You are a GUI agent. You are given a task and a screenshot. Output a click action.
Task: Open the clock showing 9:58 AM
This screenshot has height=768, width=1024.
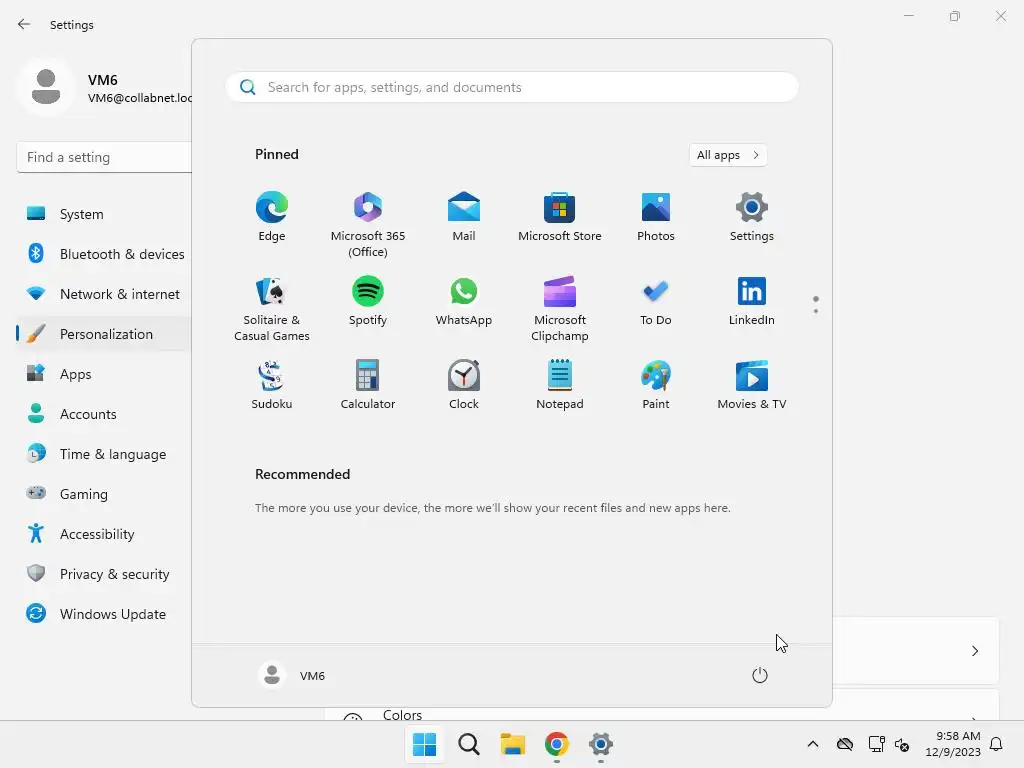[953, 744]
